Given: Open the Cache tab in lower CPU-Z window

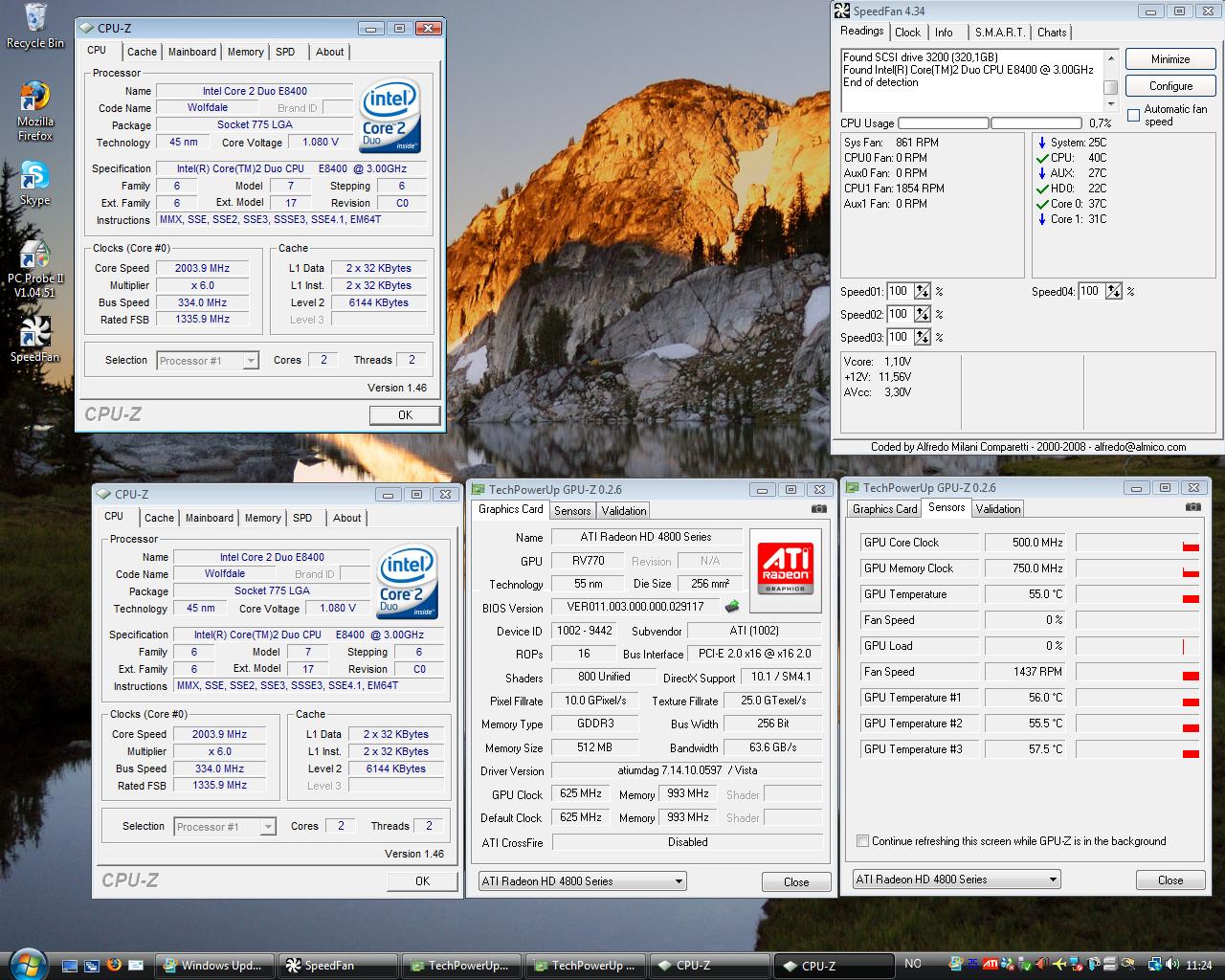Looking at the screenshot, I should click(x=159, y=519).
